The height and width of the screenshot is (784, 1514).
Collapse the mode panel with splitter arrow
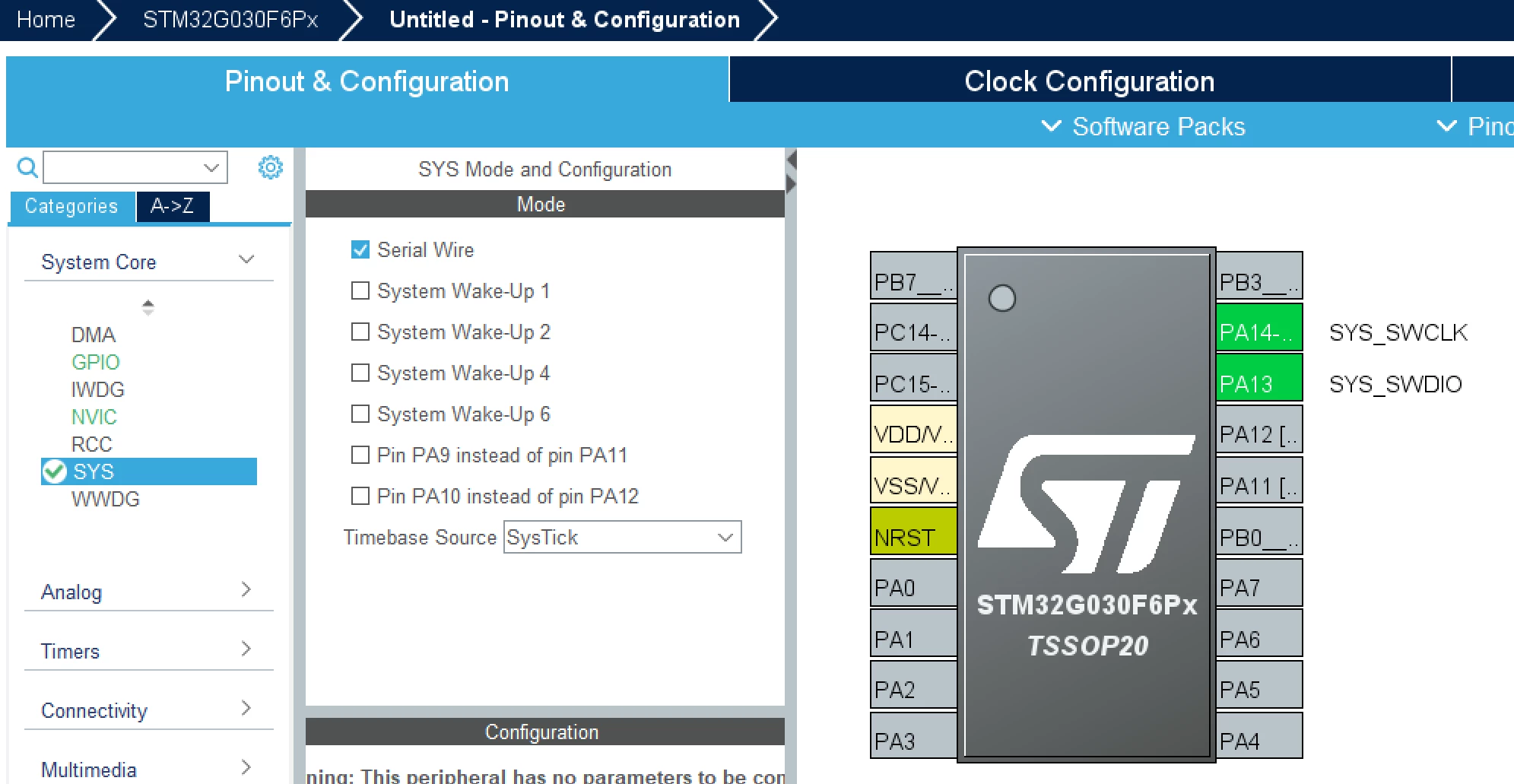pyautogui.click(x=792, y=160)
